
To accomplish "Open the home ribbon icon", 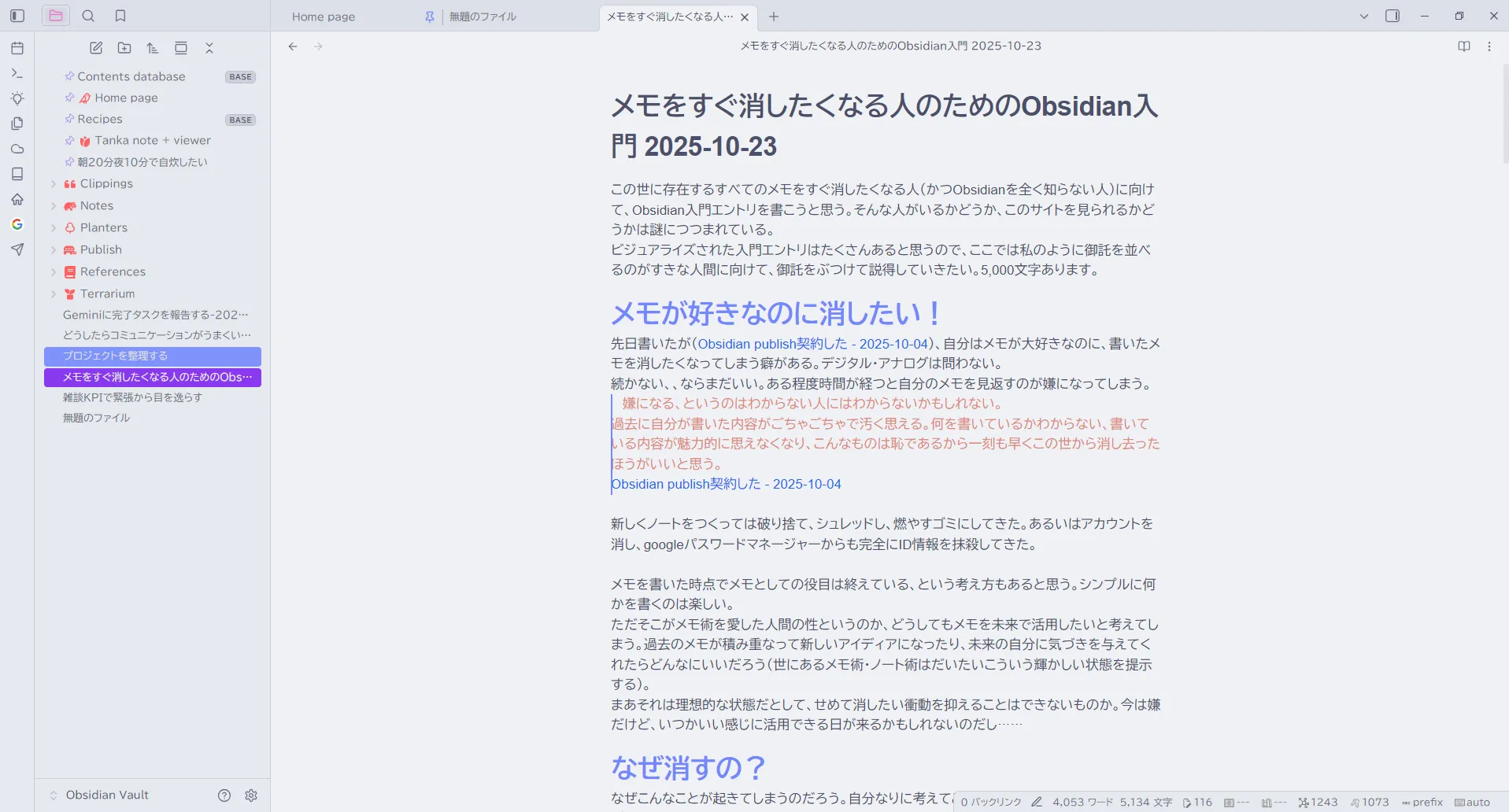I will [x=17, y=199].
